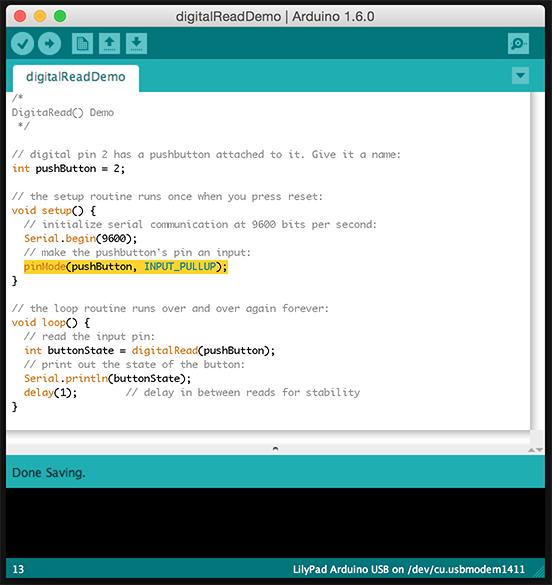Open the Serial Monitor
The width and height of the screenshot is (552, 585).
(x=518, y=44)
